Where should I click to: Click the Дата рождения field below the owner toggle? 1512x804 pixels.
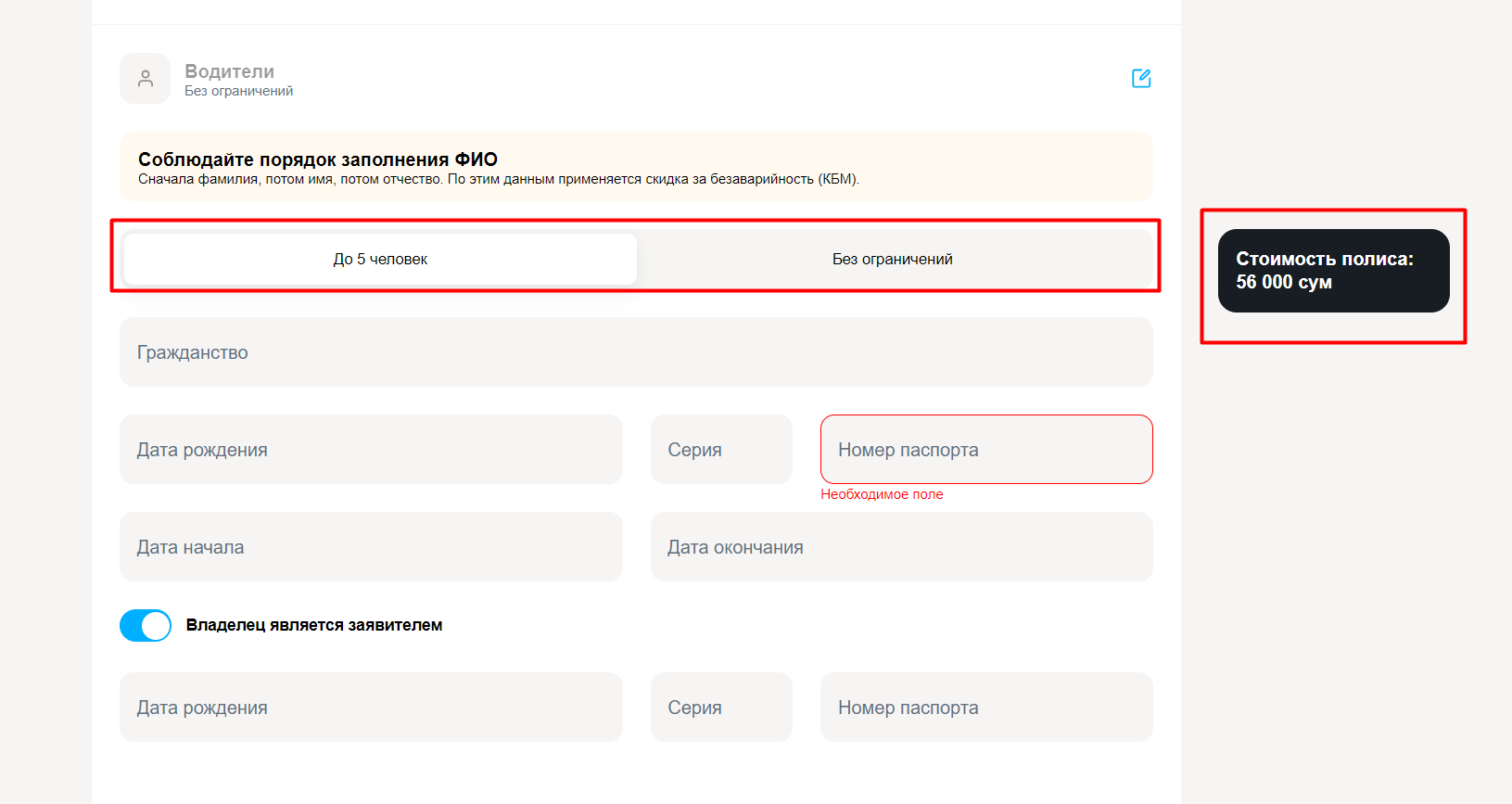point(371,708)
